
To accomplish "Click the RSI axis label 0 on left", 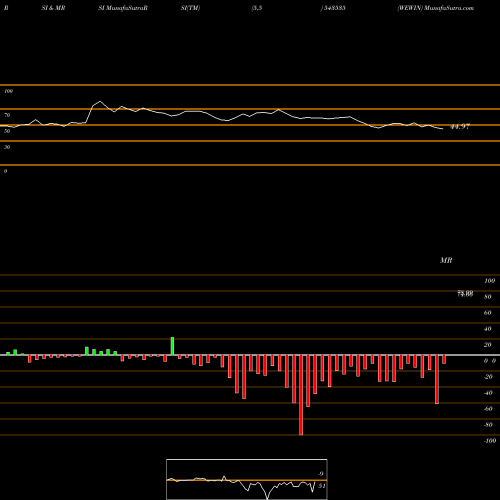I will (x=5, y=171).
